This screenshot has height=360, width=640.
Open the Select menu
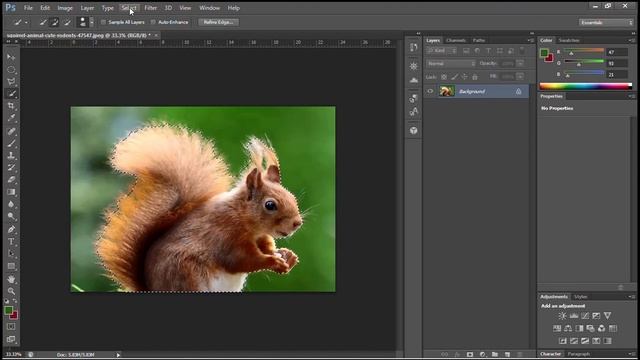(129, 8)
